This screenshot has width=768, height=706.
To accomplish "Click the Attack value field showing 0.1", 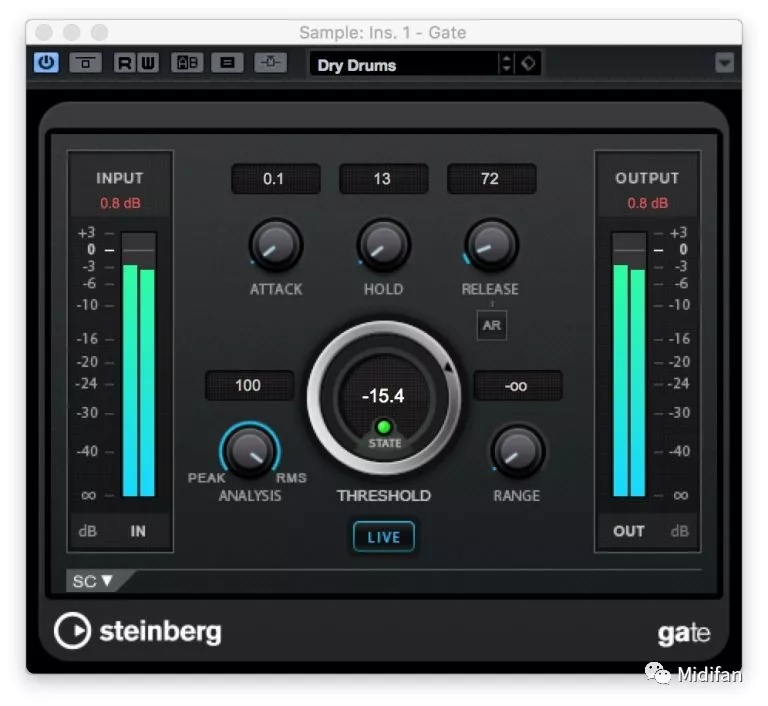I will pyautogui.click(x=275, y=179).
